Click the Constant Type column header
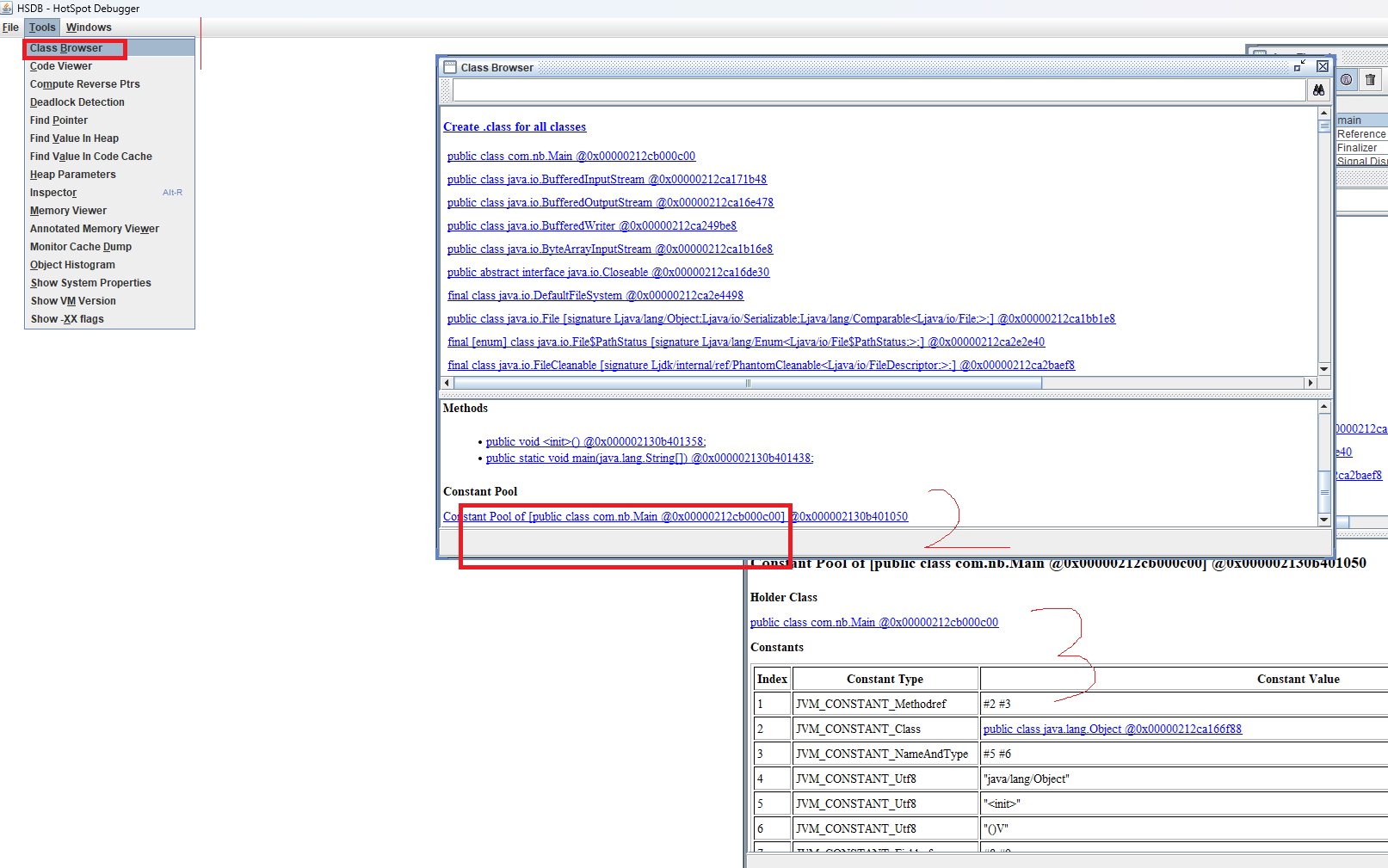1388x868 pixels. pyautogui.click(x=885, y=679)
